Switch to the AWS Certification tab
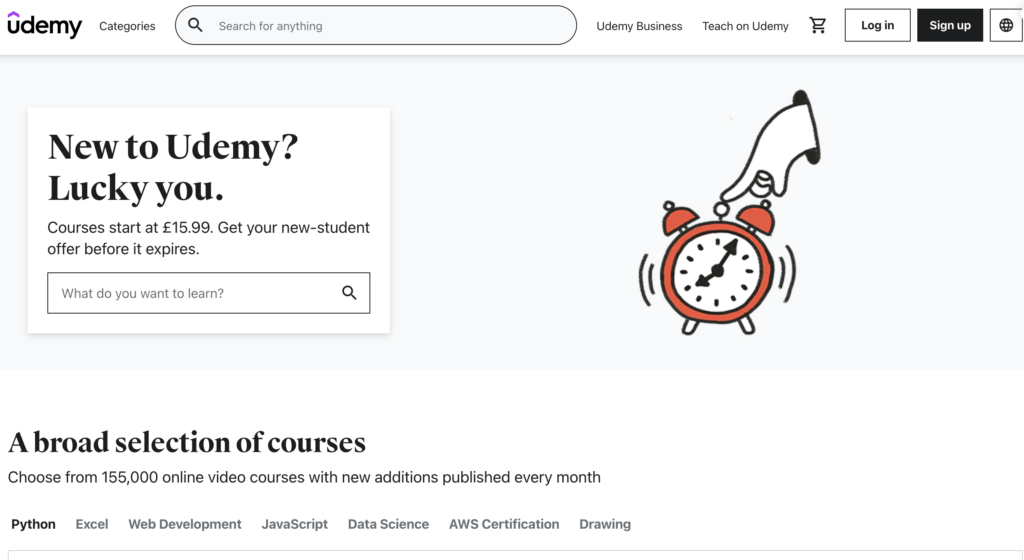 click(504, 524)
